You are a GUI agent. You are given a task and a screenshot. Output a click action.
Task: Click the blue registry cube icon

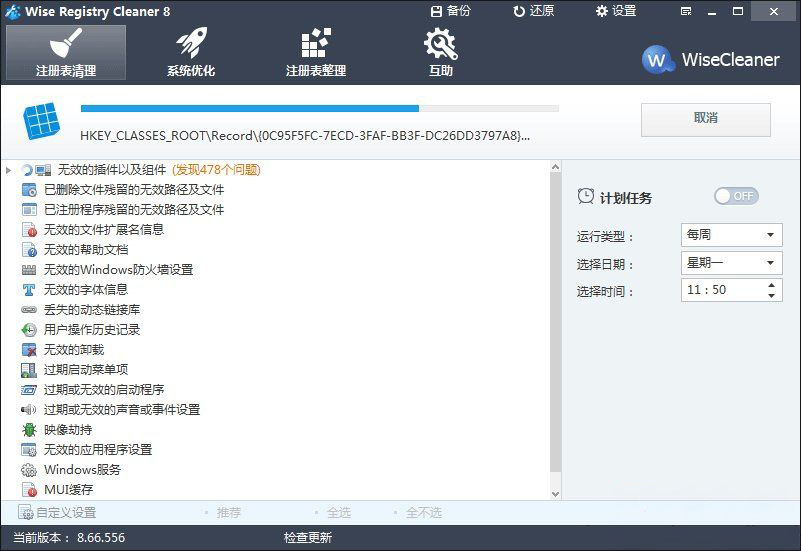click(x=41, y=121)
